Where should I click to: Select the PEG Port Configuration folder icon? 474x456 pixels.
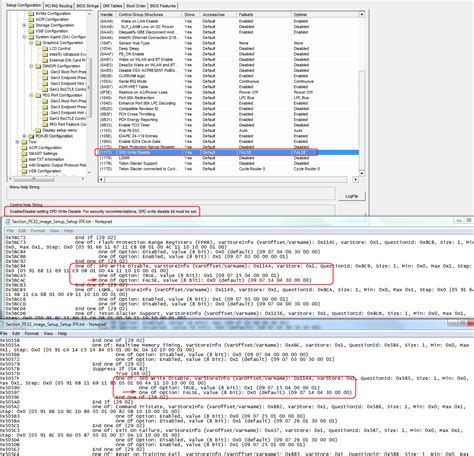38,95
